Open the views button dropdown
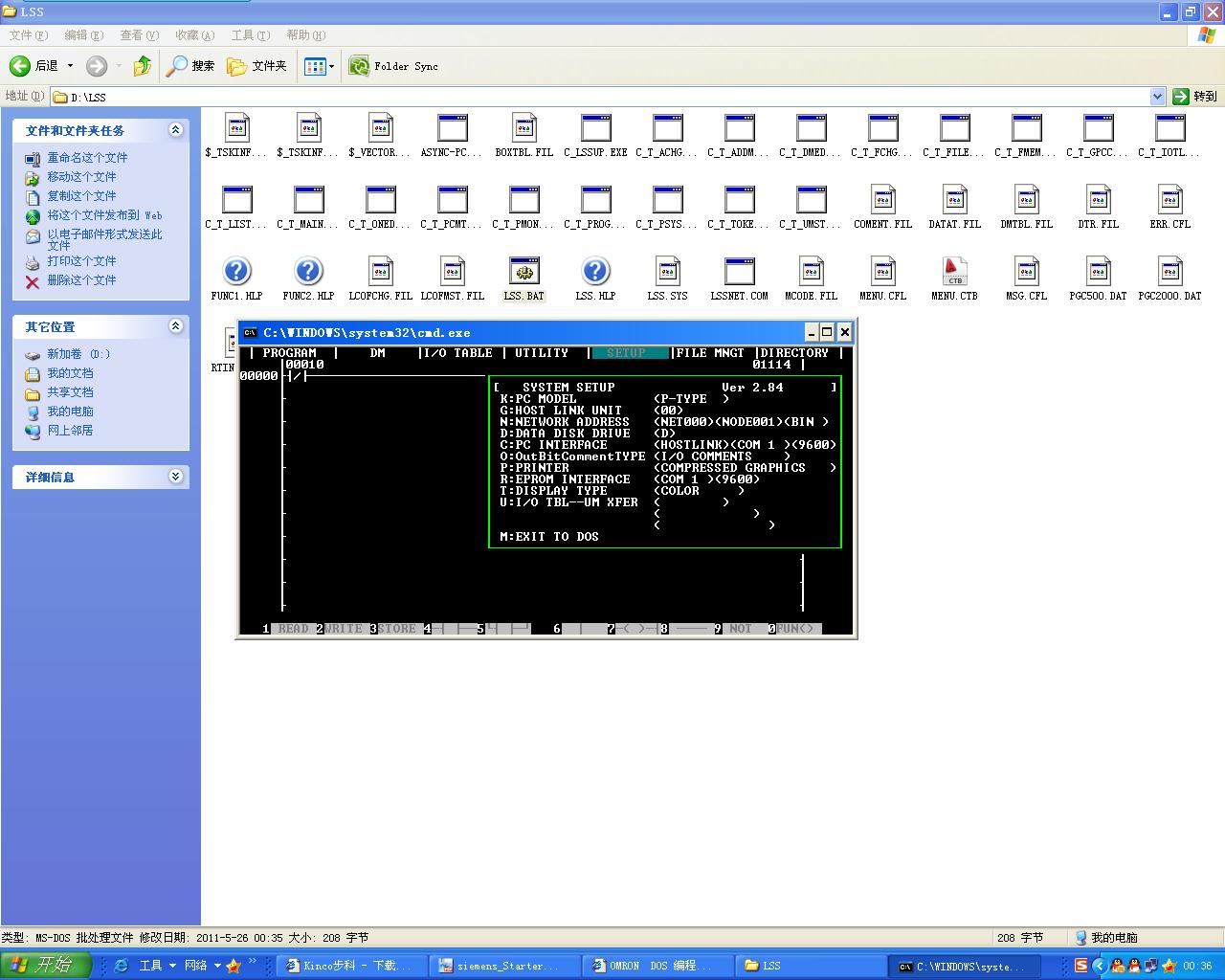 pos(332,66)
